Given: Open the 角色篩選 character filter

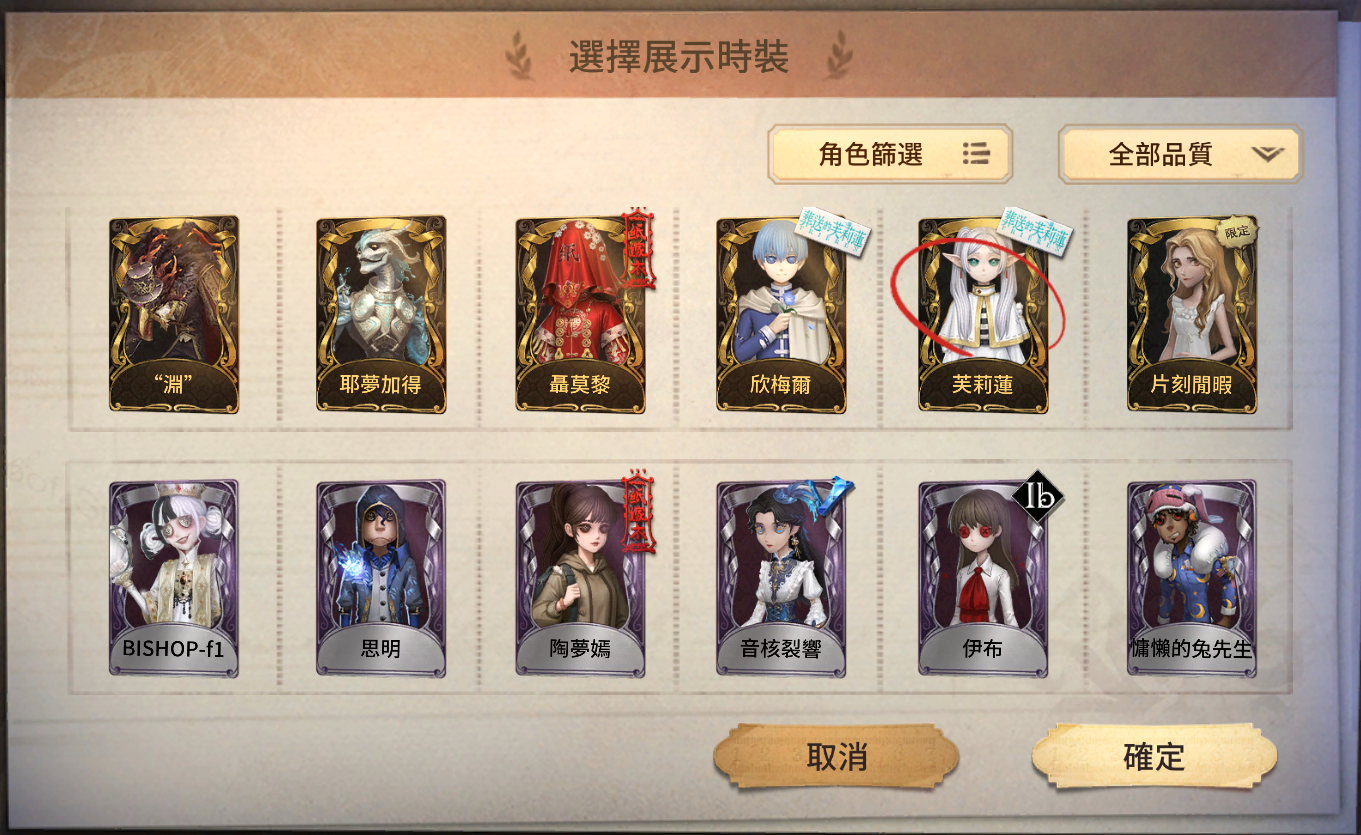Looking at the screenshot, I should click(890, 154).
